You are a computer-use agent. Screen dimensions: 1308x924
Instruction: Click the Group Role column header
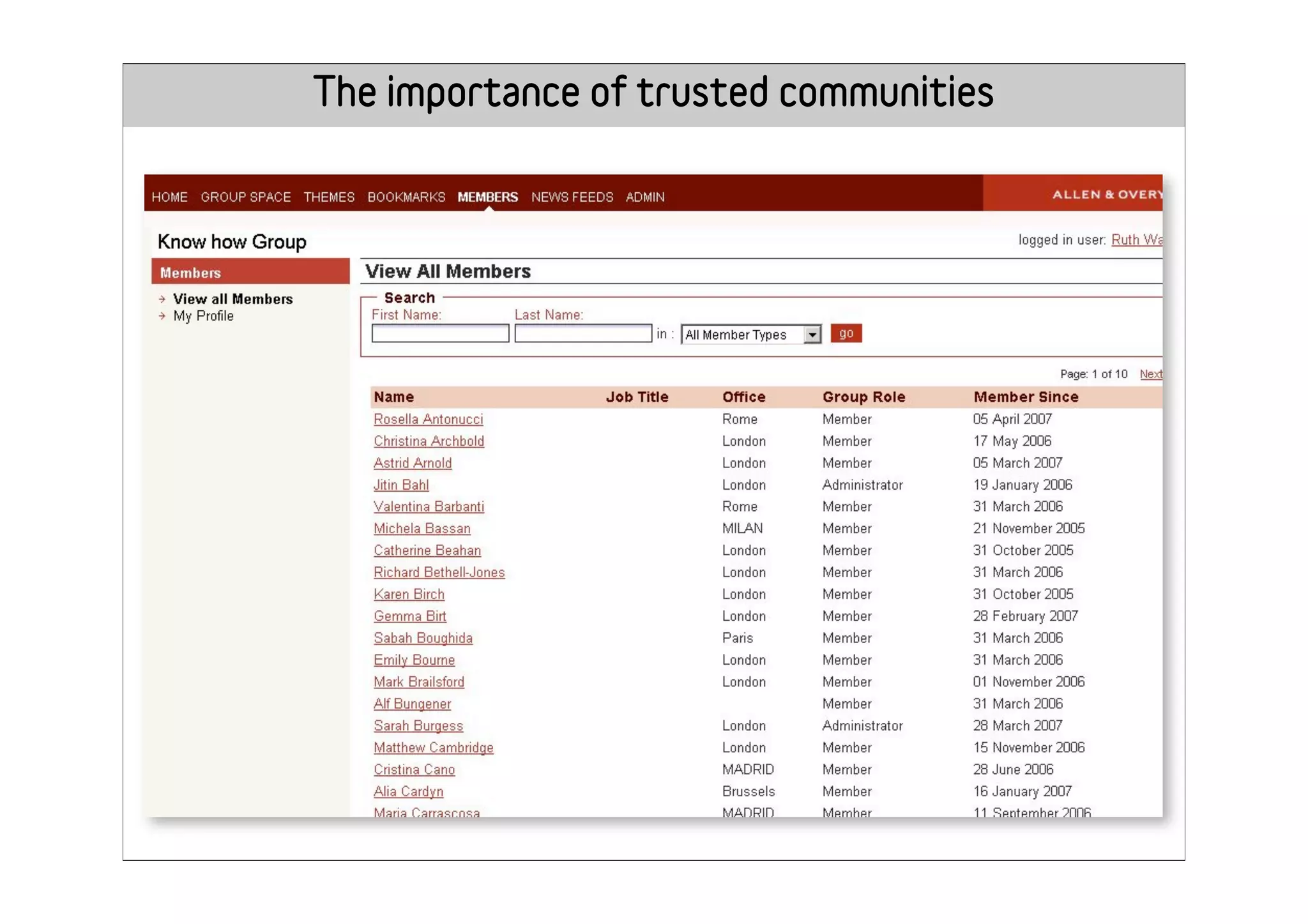point(864,397)
